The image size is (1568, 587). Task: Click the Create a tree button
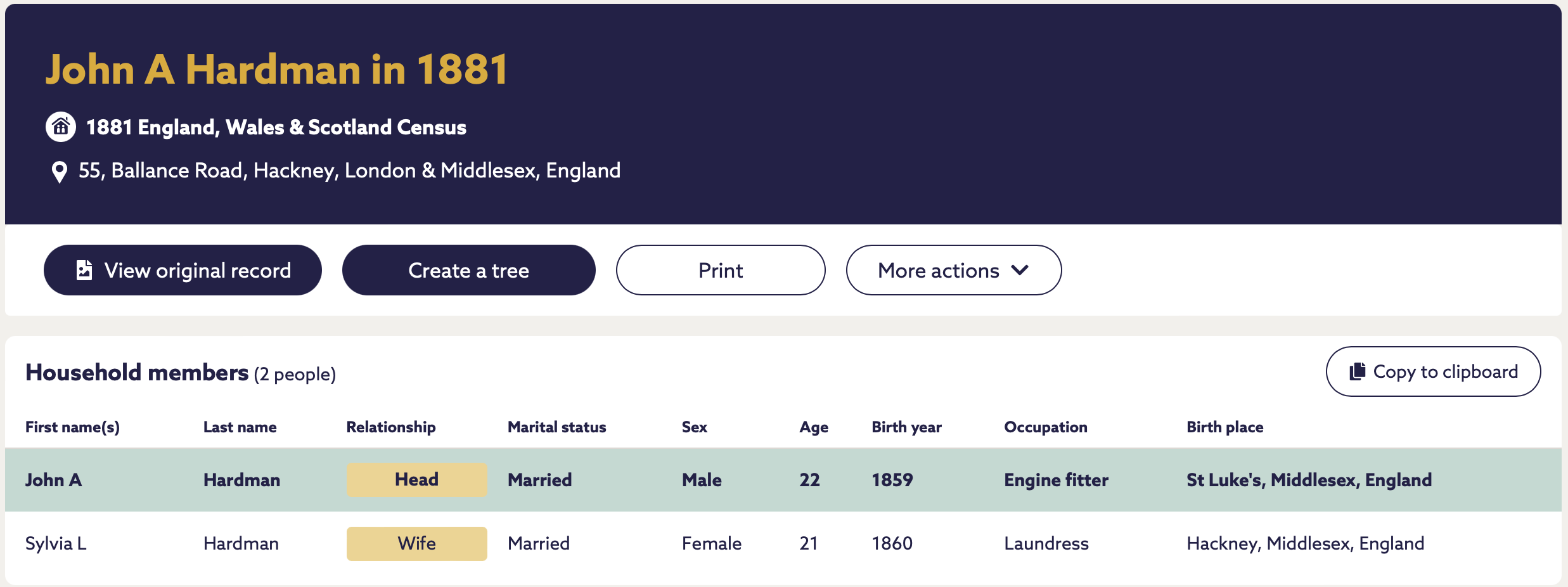(x=469, y=270)
